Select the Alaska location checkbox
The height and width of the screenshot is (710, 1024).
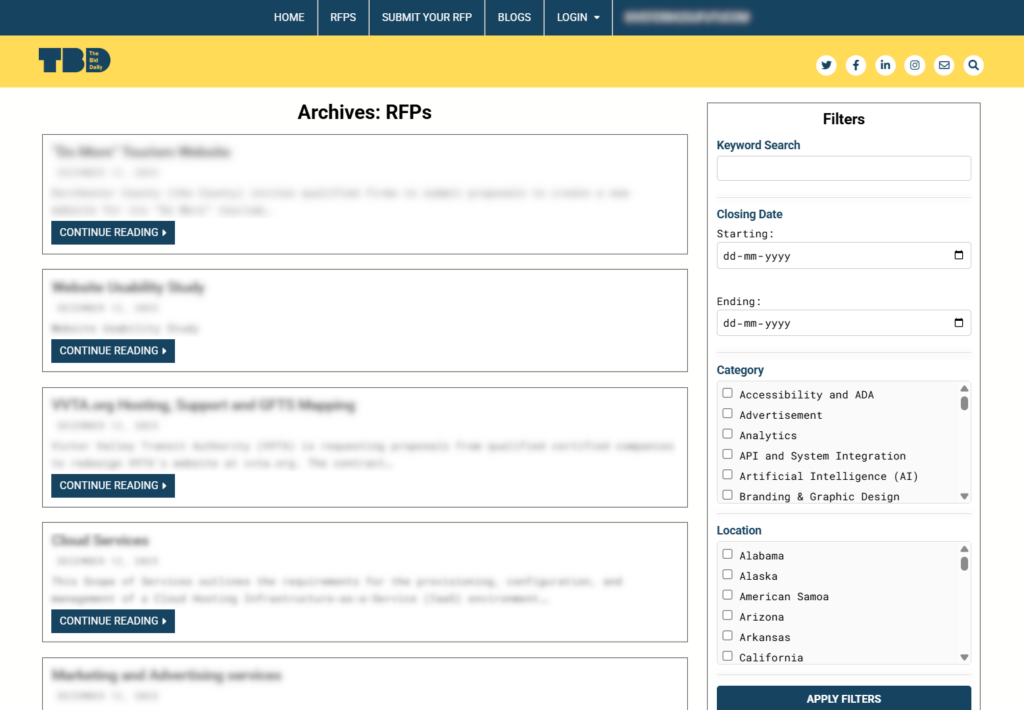point(728,574)
